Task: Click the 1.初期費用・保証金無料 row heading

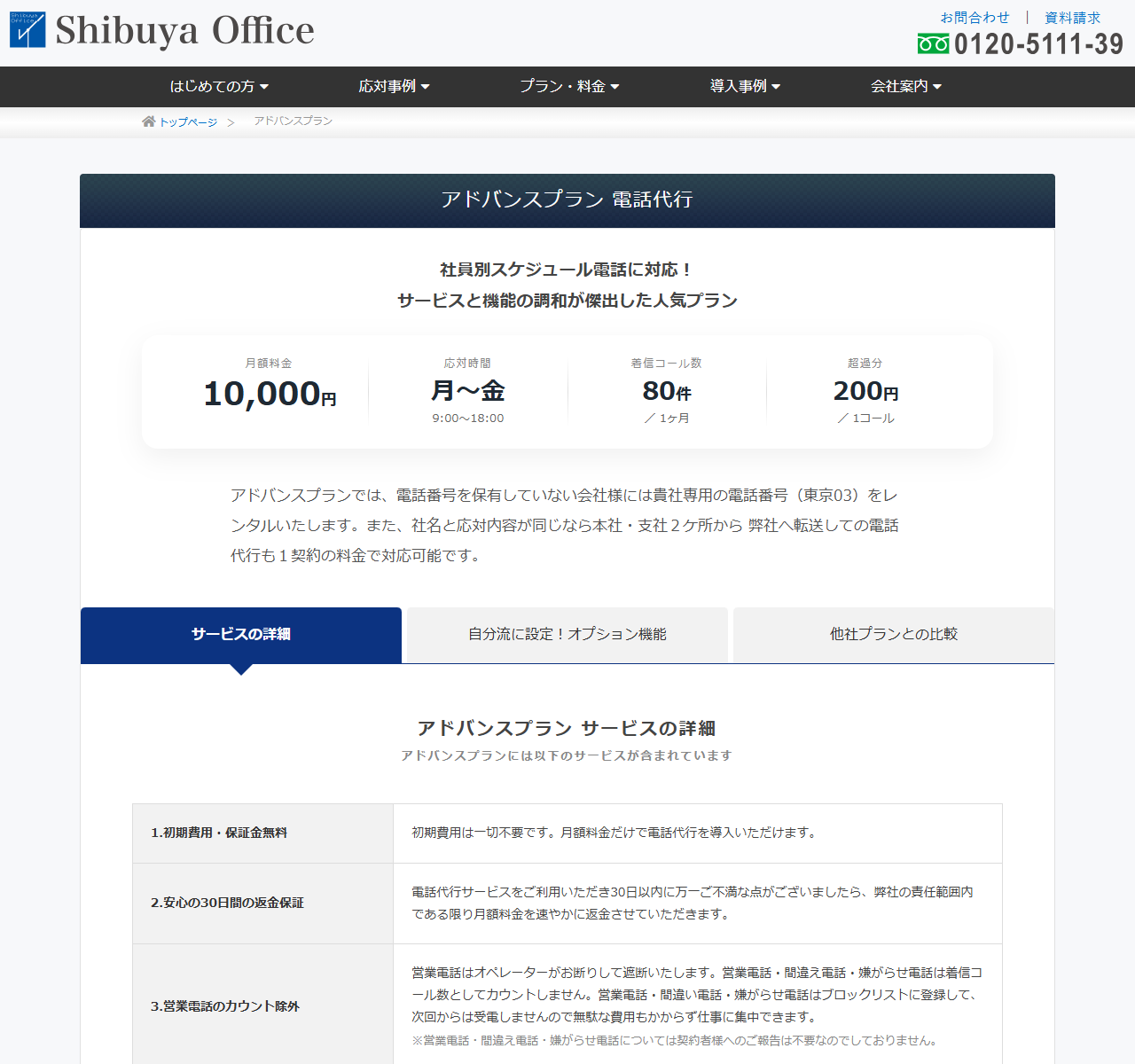Action: click(x=219, y=833)
